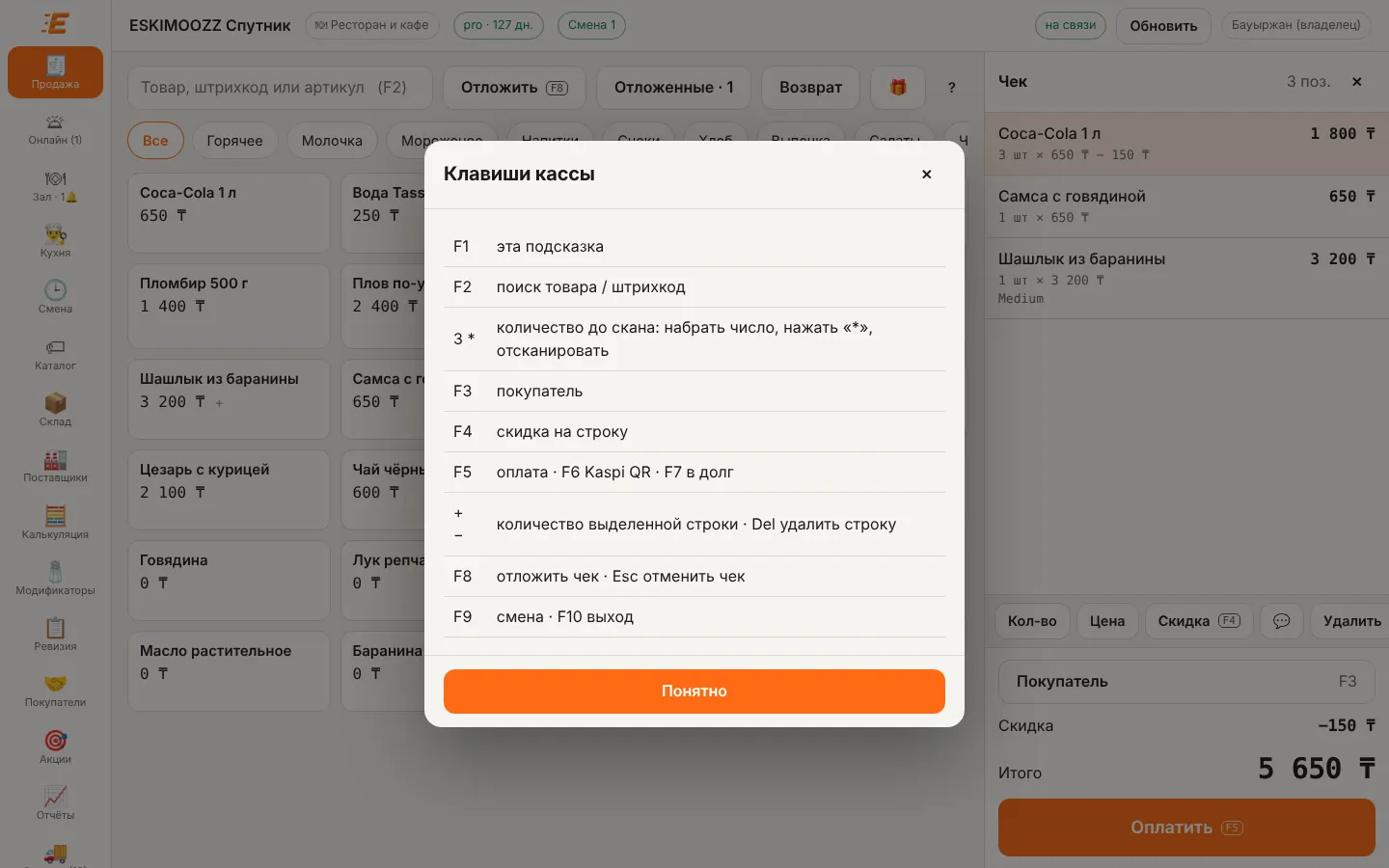Go to the Зал sidebar section
The image size is (1389, 868).
pos(55,186)
